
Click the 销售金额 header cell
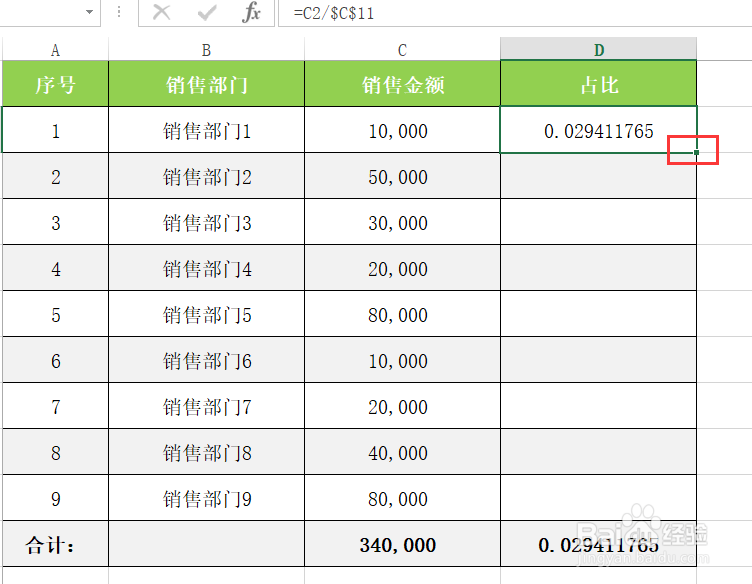click(x=402, y=85)
